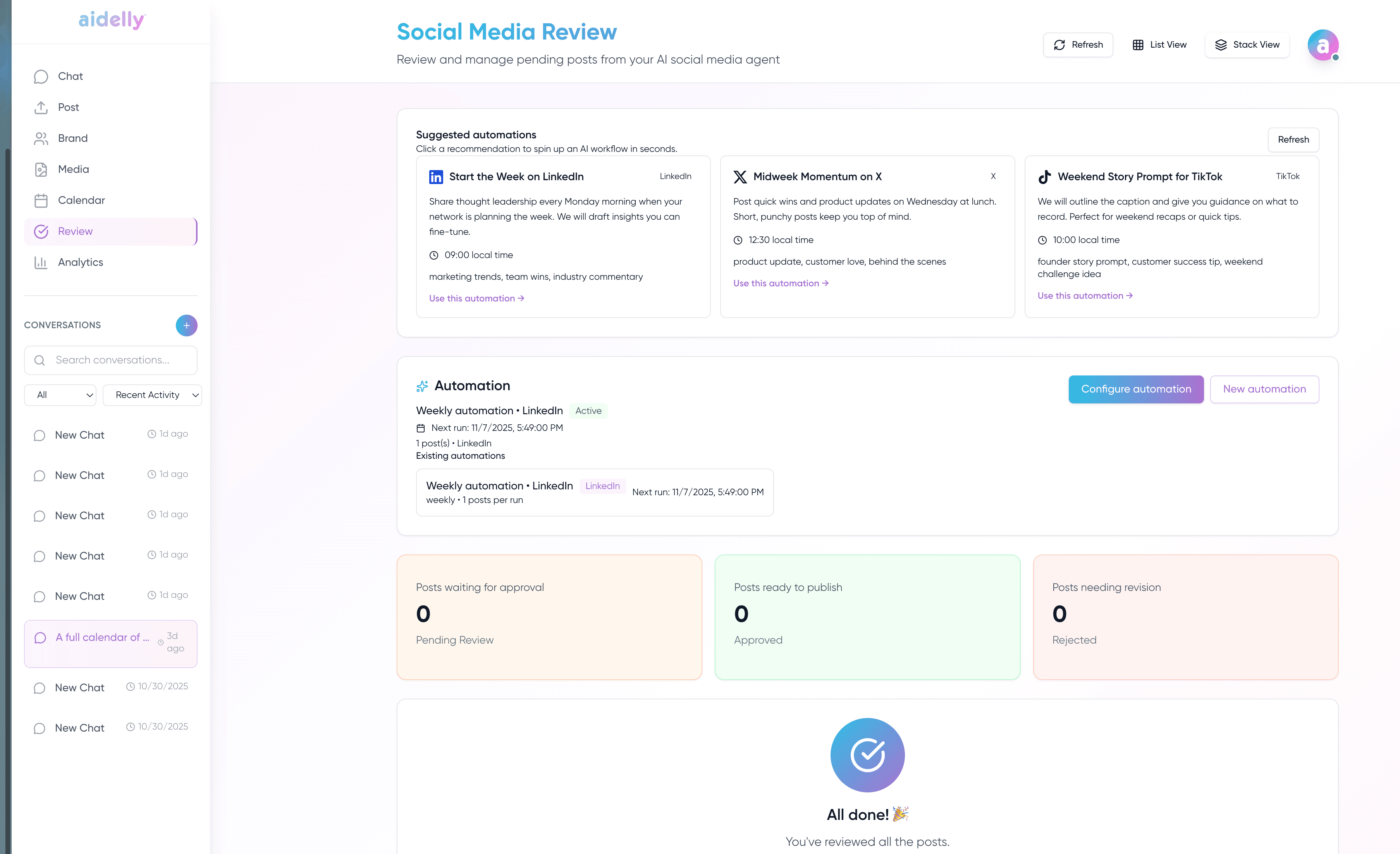
Task: Click the new conversation plus icon
Action: coord(186,325)
